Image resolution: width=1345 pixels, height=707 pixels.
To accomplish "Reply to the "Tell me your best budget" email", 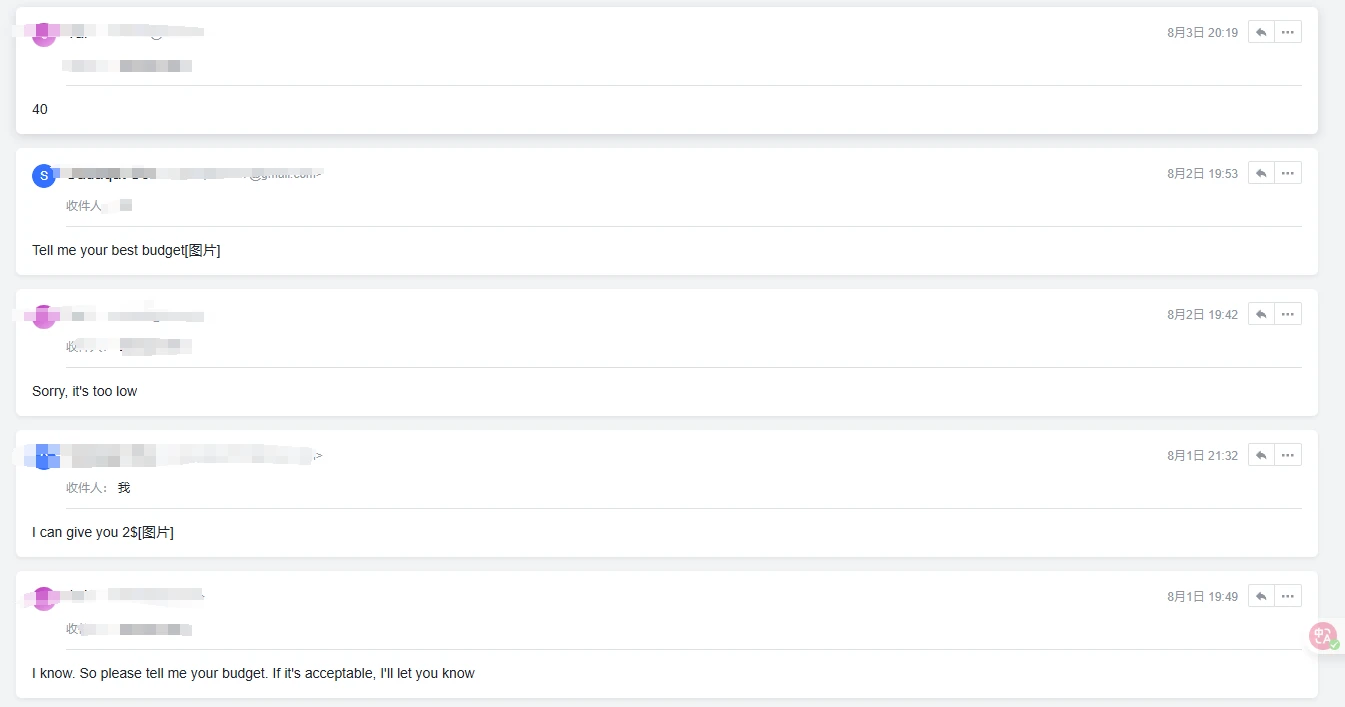I will tap(1261, 173).
